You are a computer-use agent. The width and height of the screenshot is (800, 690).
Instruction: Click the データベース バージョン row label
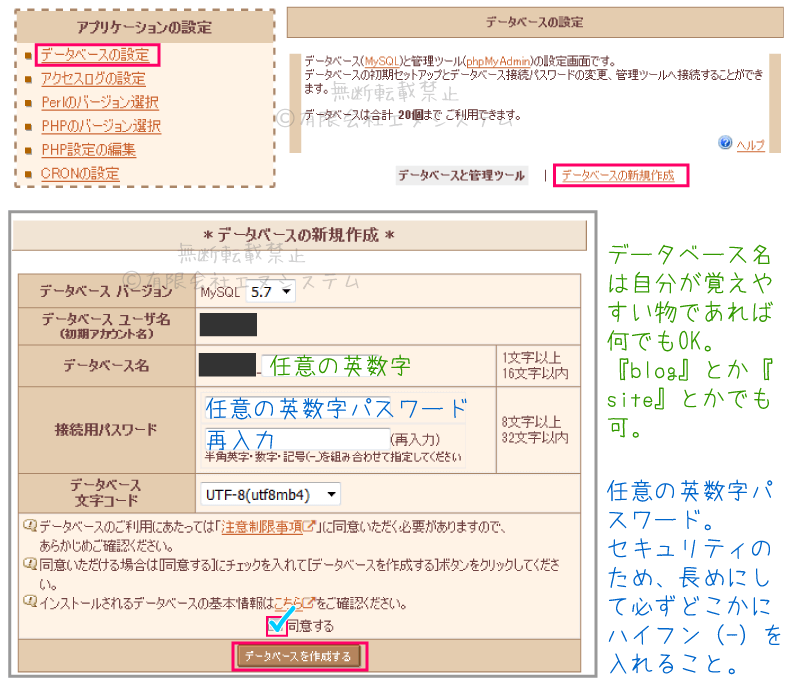(x=106, y=291)
